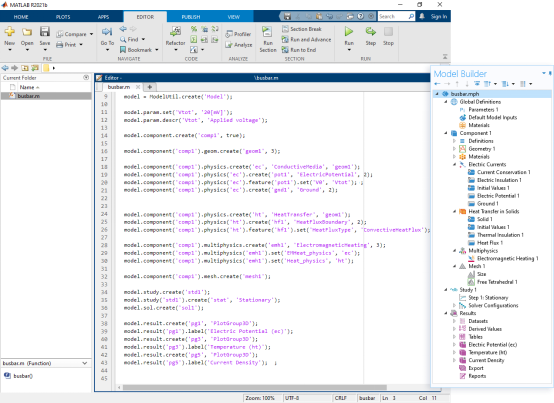Screen dimensions: 554x403
Task: Switch to the PLOTS ribbon tab
Action: pyautogui.click(x=63, y=17)
